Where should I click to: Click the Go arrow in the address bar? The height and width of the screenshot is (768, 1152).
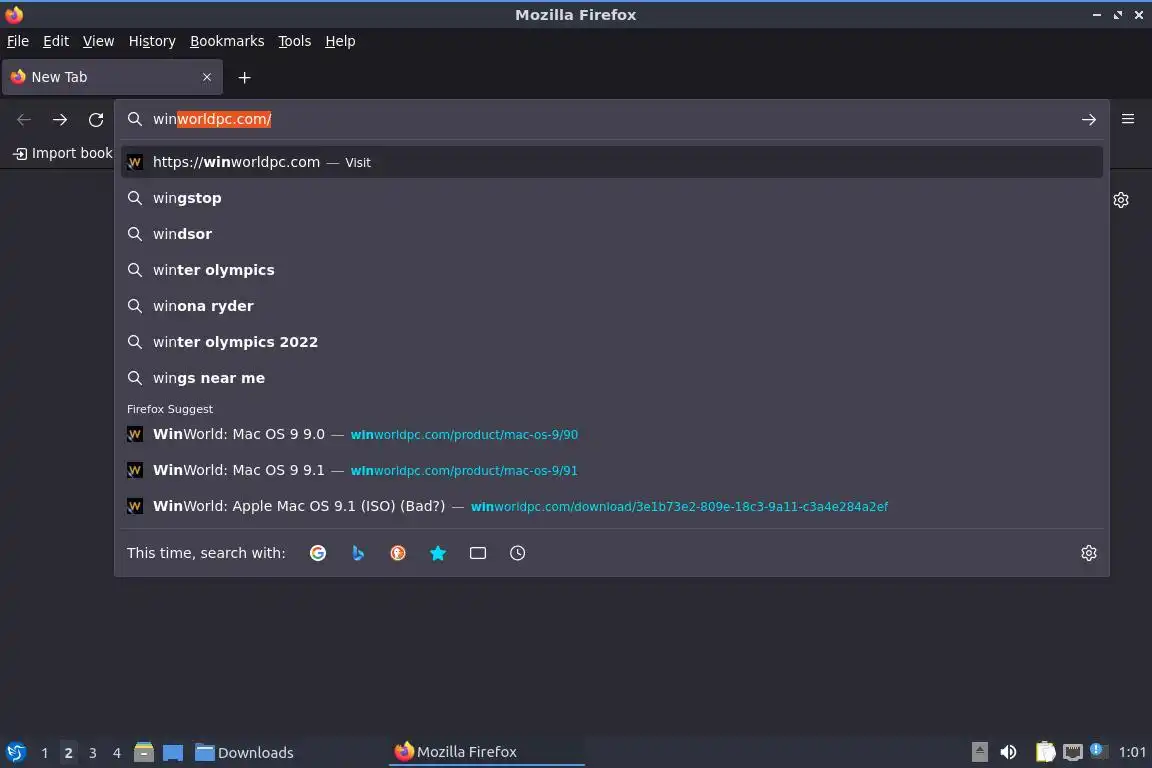point(1089,119)
